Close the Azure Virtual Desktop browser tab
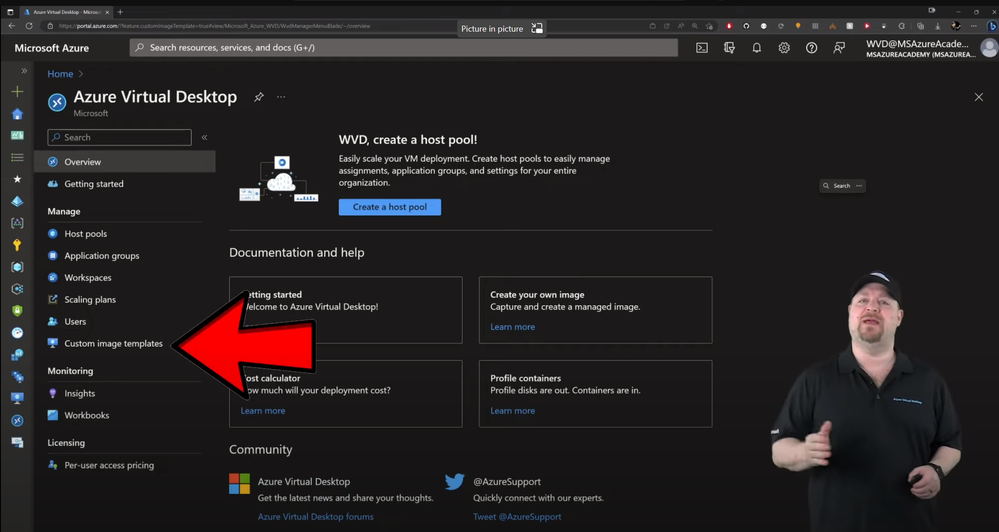Image resolution: width=999 pixels, height=532 pixels. pyautogui.click(x=106, y=12)
